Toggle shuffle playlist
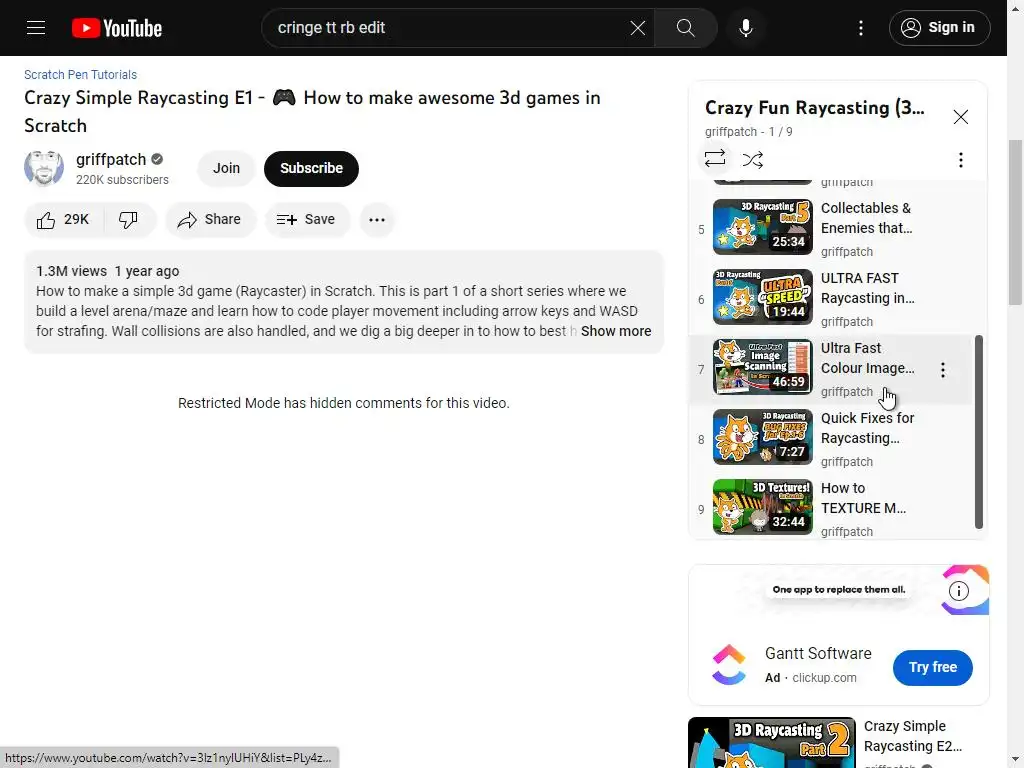The width and height of the screenshot is (1024, 768). pos(752,159)
